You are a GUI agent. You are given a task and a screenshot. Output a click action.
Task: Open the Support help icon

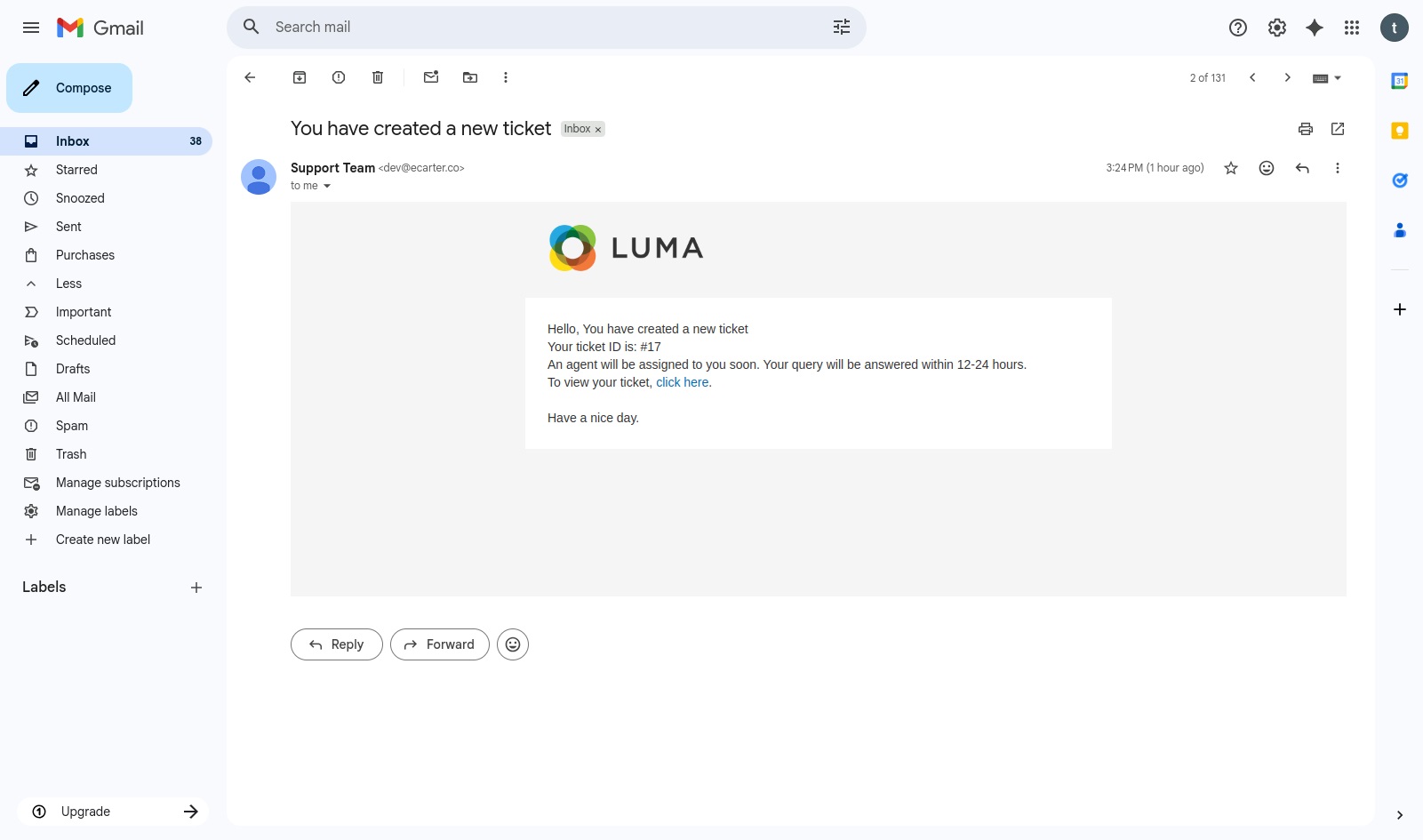pos(1238,28)
